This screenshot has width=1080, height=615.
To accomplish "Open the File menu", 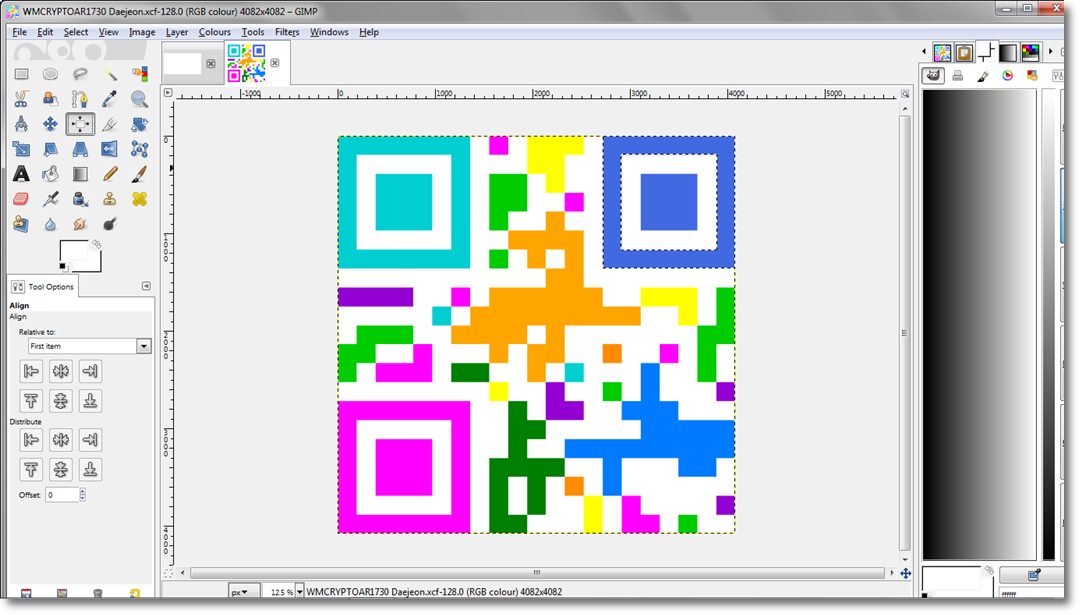I will pyautogui.click(x=19, y=32).
